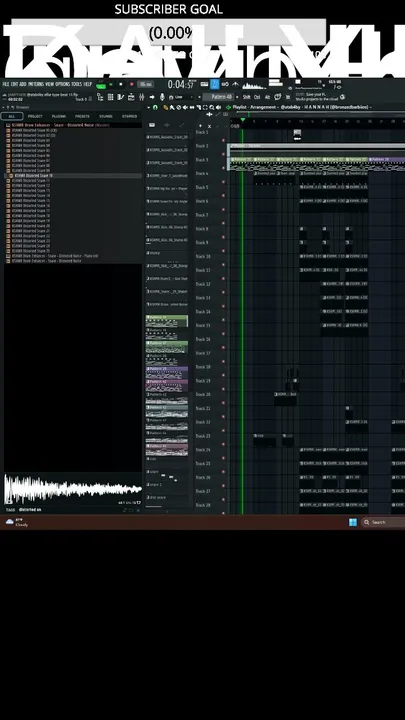Open the Pattern 40 selector
Screen dimensions: 405x720
tap(221, 97)
